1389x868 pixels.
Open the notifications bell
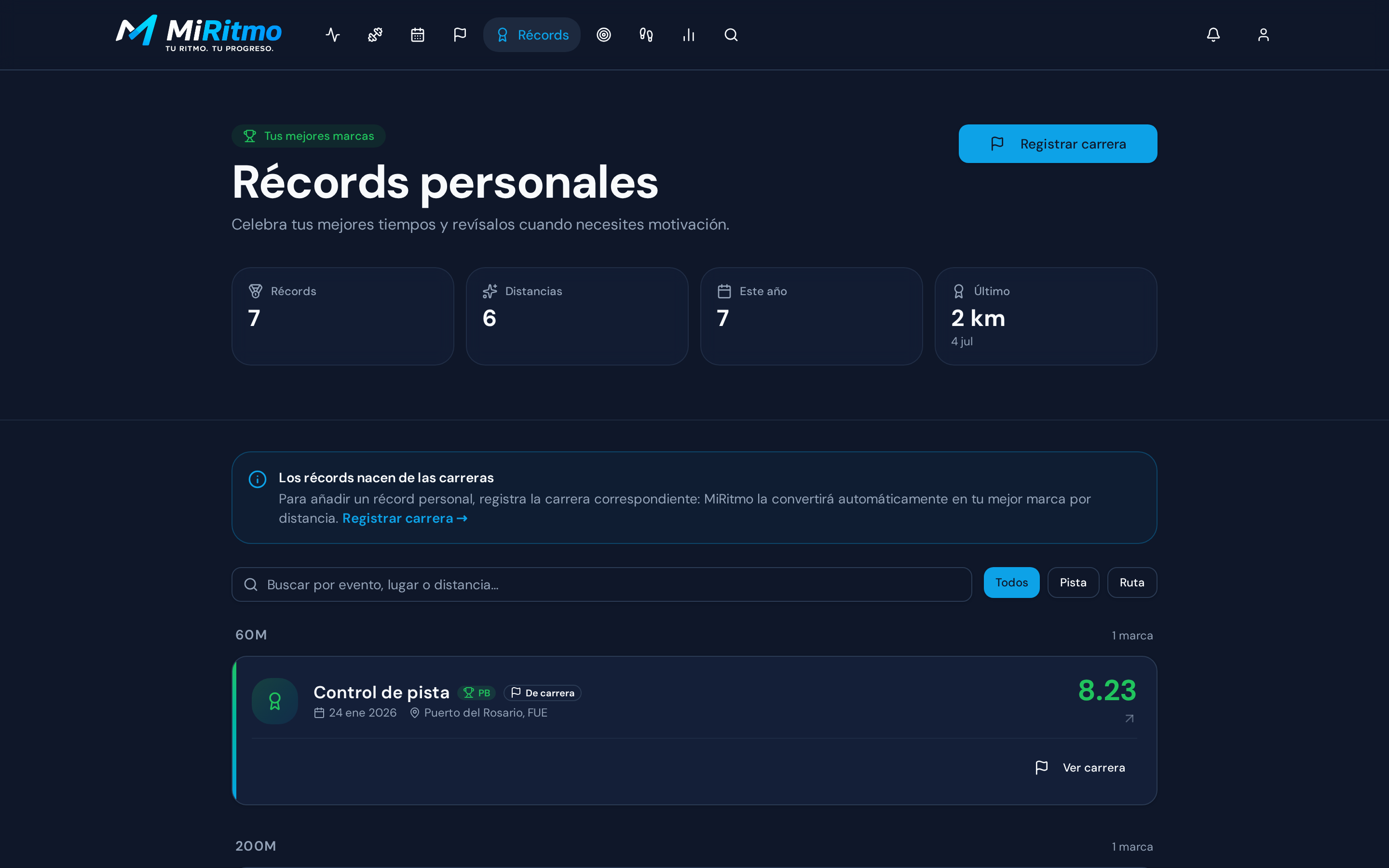pyautogui.click(x=1213, y=35)
